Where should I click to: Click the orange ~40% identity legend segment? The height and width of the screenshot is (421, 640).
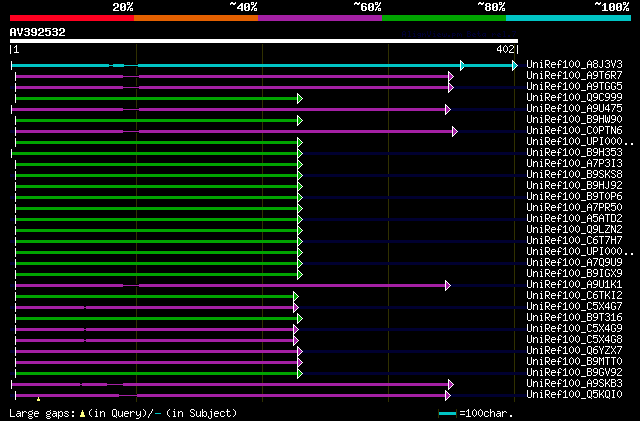(196, 18)
